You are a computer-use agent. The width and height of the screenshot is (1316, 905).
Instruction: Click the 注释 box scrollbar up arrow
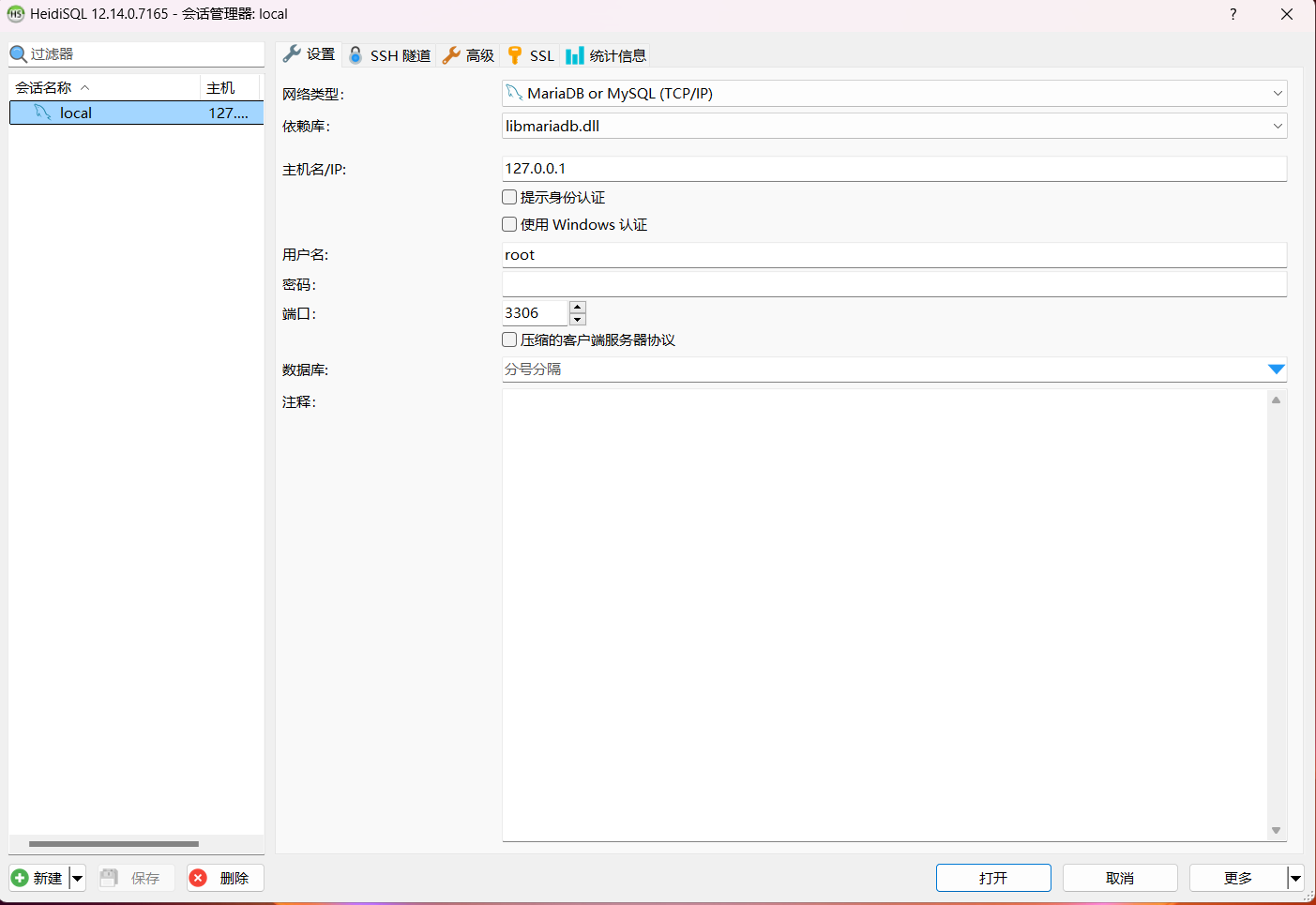coord(1276,400)
